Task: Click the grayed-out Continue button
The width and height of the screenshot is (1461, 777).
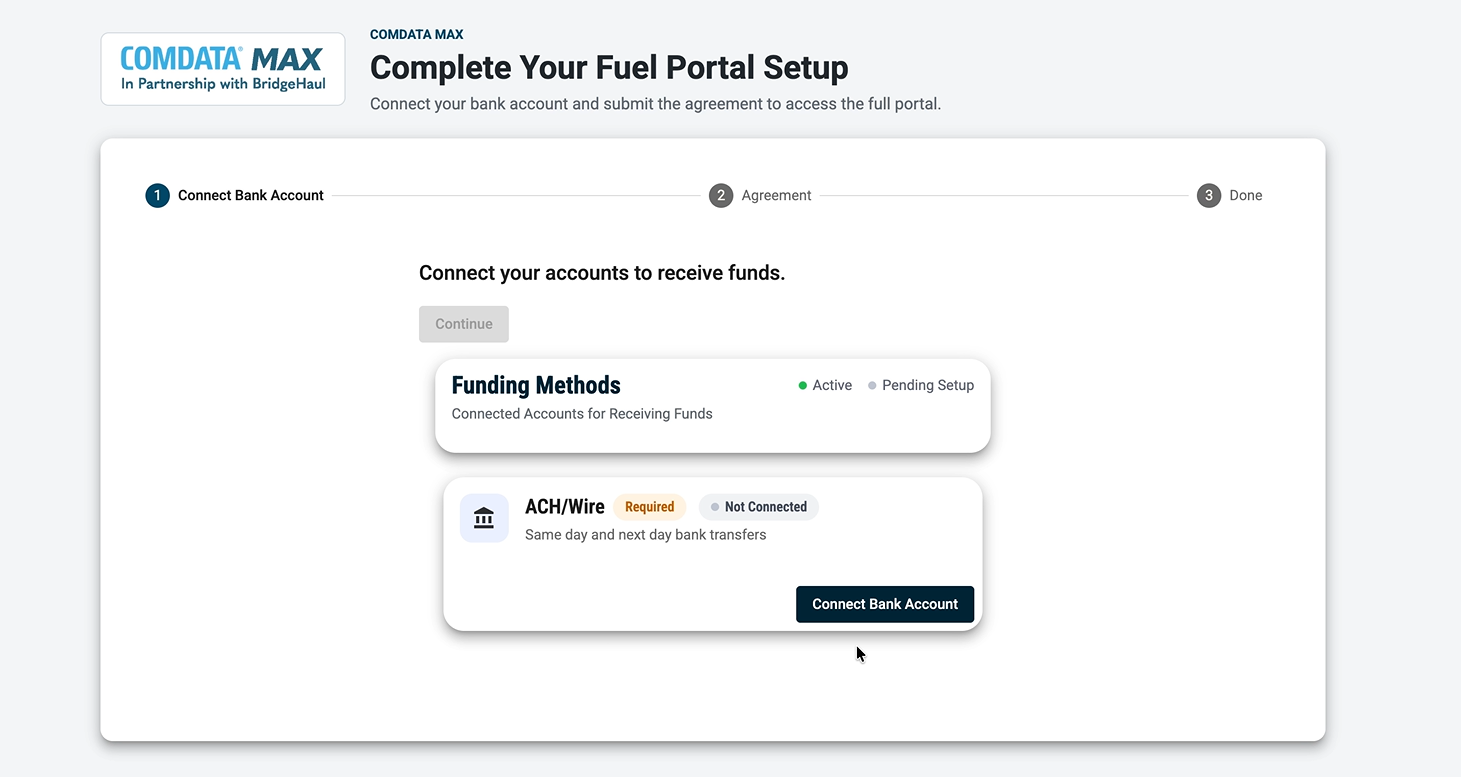Action: click(464, 324)
